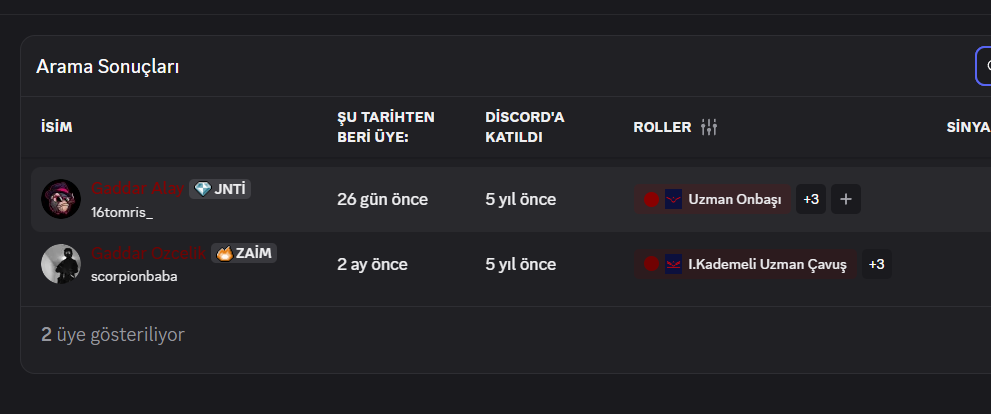Sort by ŞU TARİHTEN BERİ ÜYE column
Viewport: 991px width, 414px height.
point(386,127)
